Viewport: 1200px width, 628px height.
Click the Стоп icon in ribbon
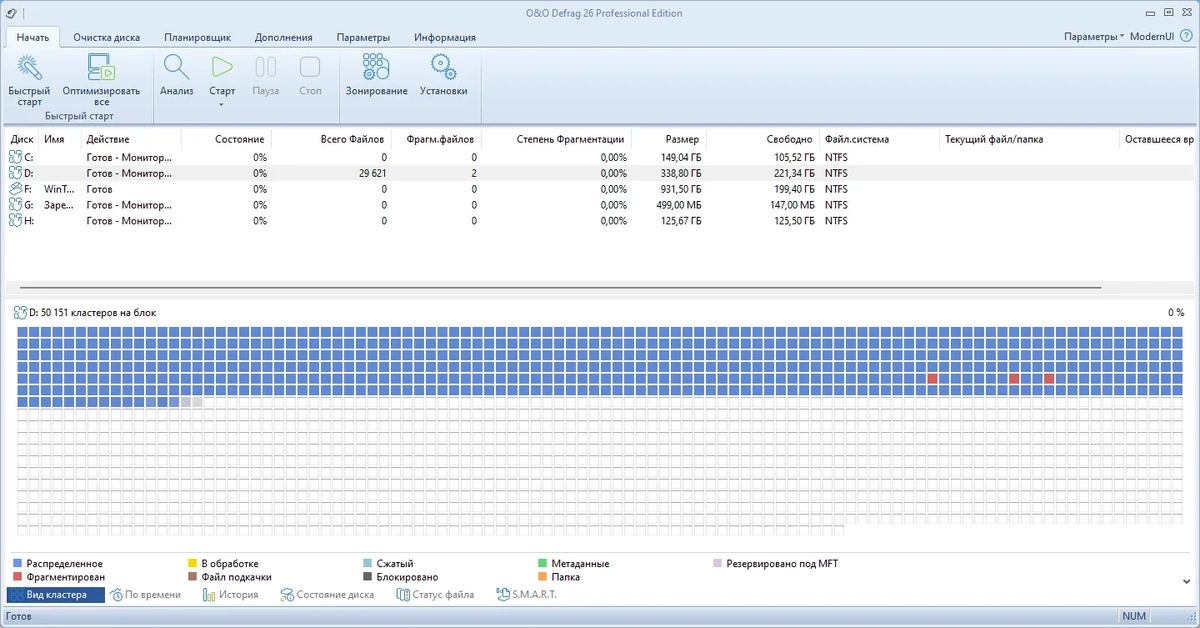pos(310,67)
